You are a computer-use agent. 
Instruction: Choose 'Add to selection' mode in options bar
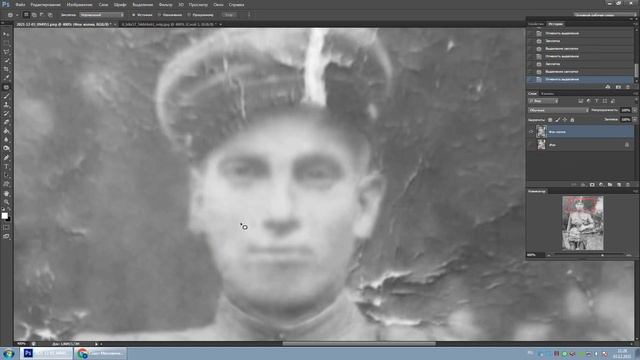pos(34,15)
